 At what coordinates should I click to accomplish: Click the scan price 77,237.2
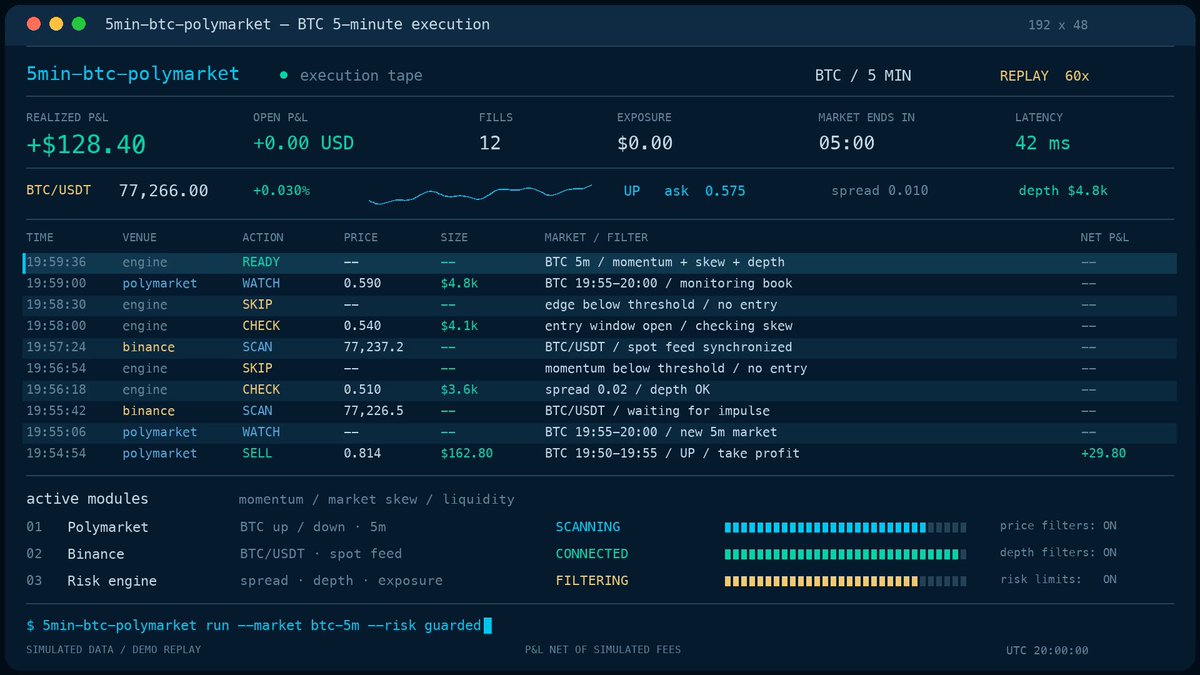click(x=376, y=347)
